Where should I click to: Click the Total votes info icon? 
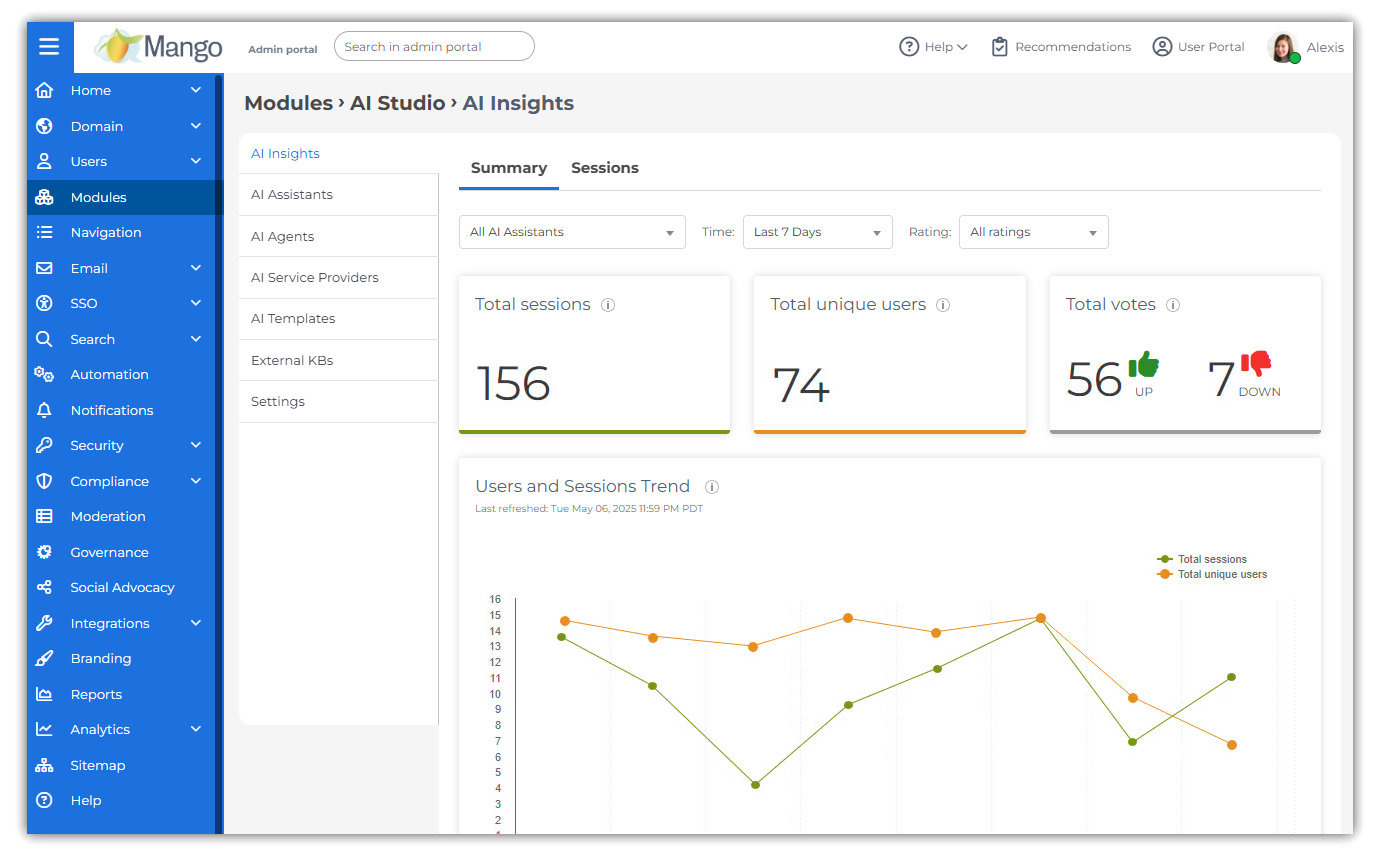(1173, 305)
